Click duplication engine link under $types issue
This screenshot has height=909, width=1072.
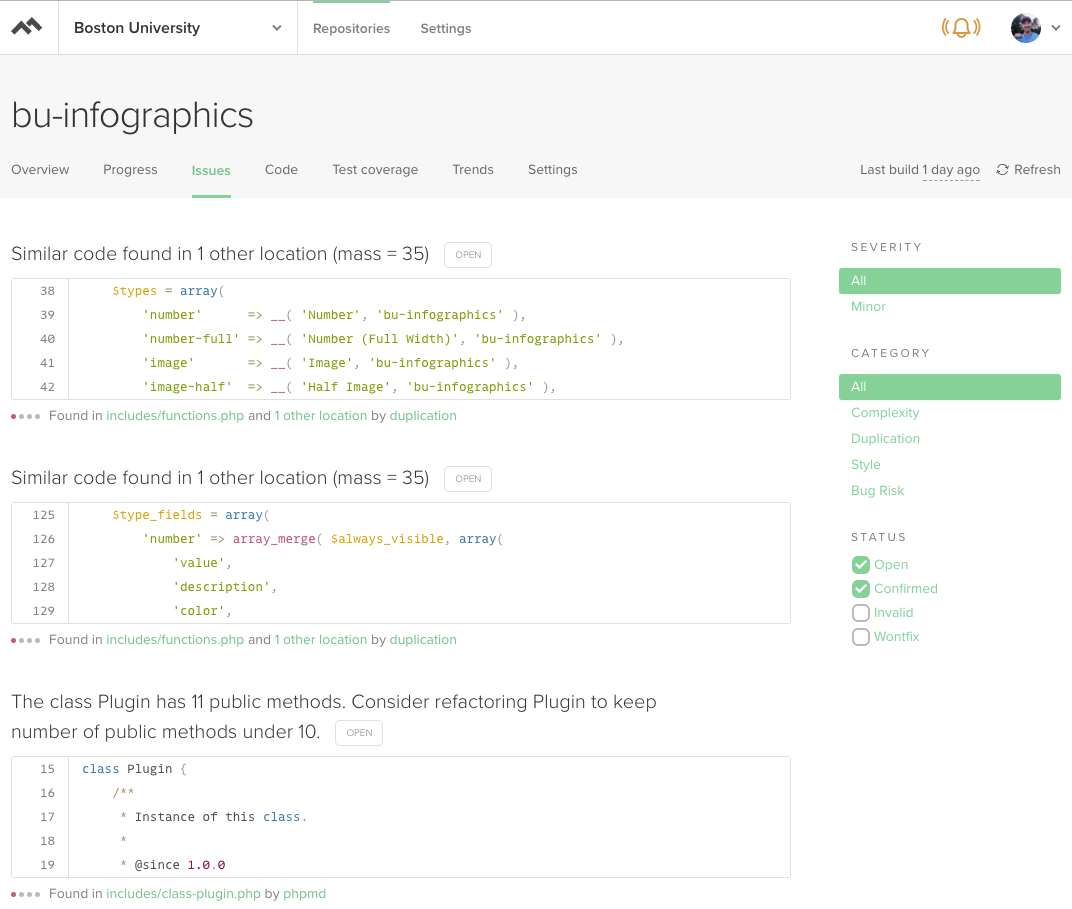(x=423, y=416)
